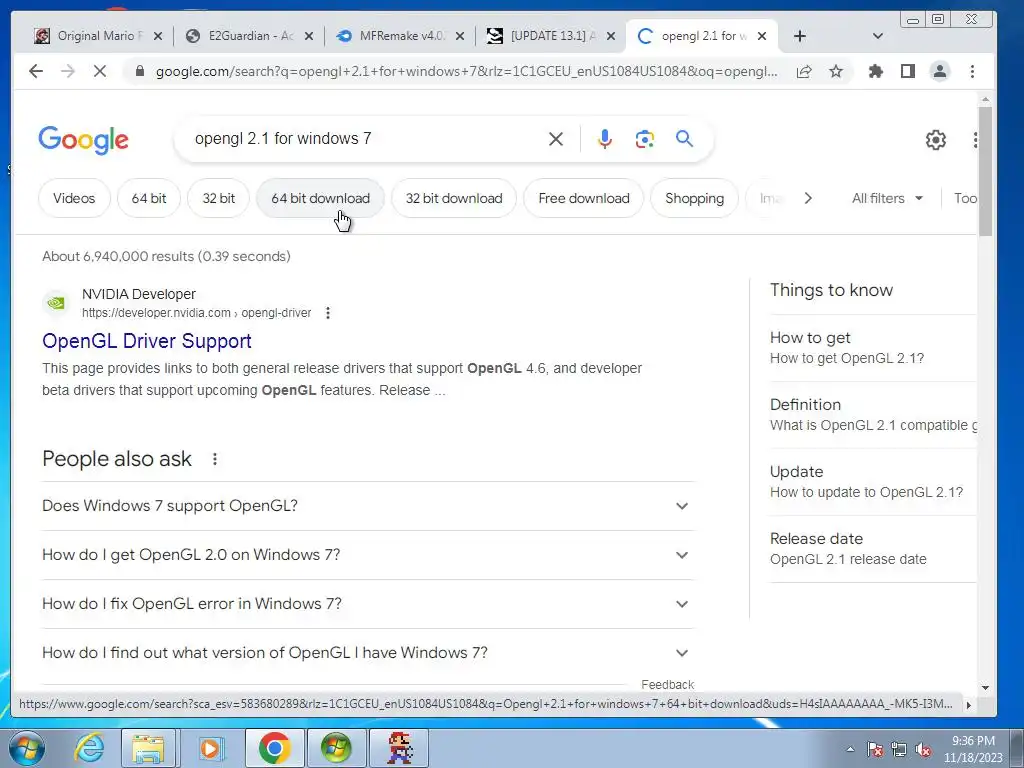Open the Chrome profile avatar
This screenshot has height=768, width=1024.
[x=940, y=71]
